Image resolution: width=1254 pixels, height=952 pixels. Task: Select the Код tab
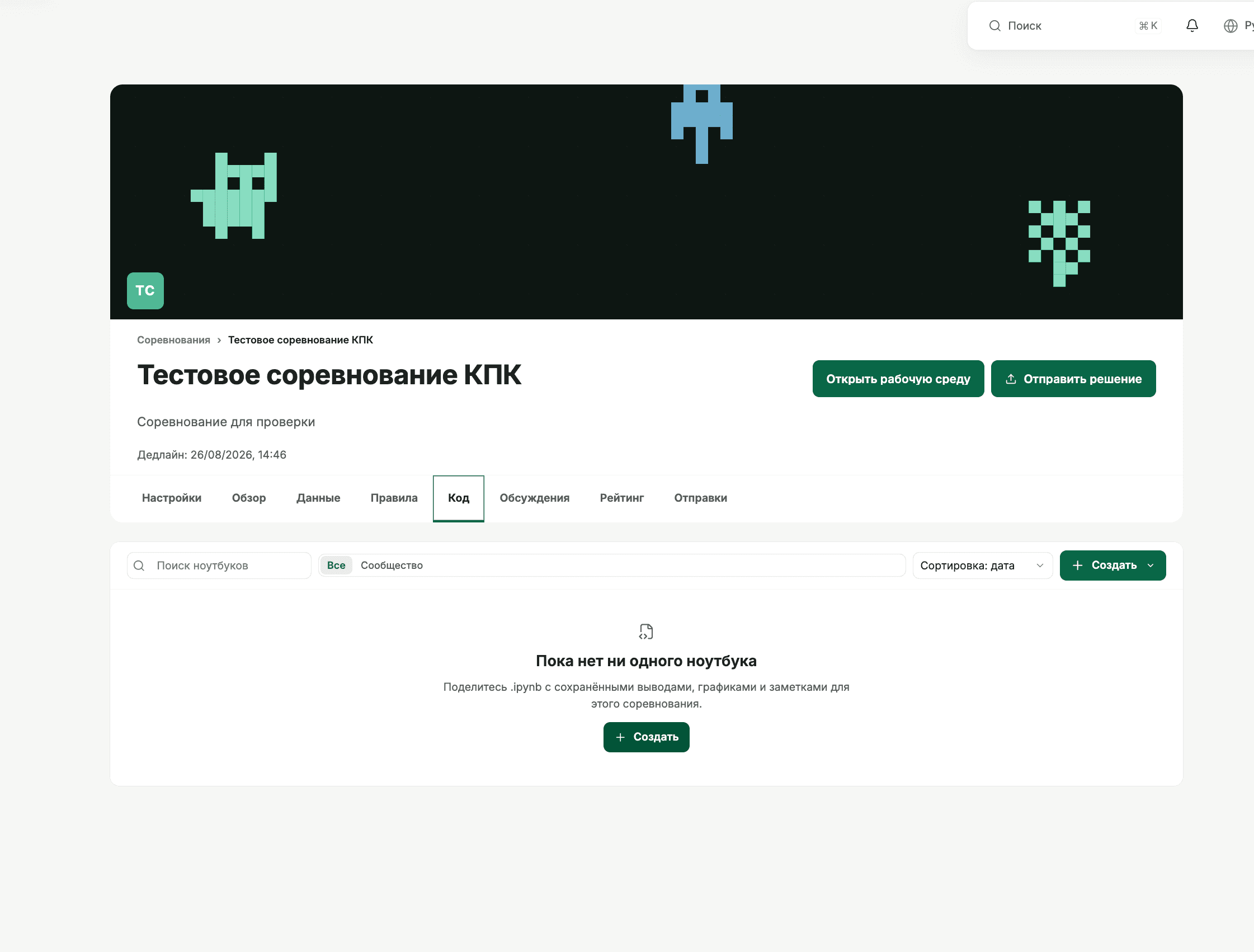coord(459,498)
